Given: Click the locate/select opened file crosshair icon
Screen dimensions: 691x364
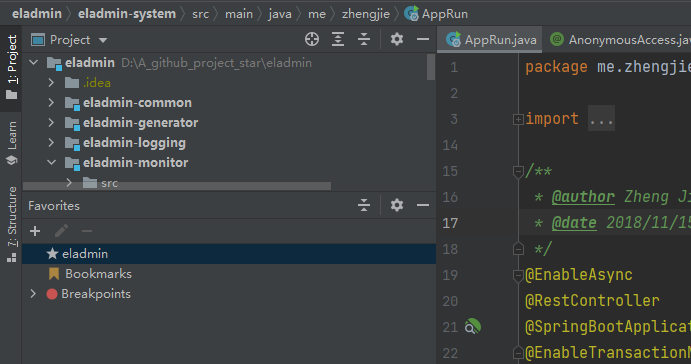Looking at the screenshot, I should [312, 39].
